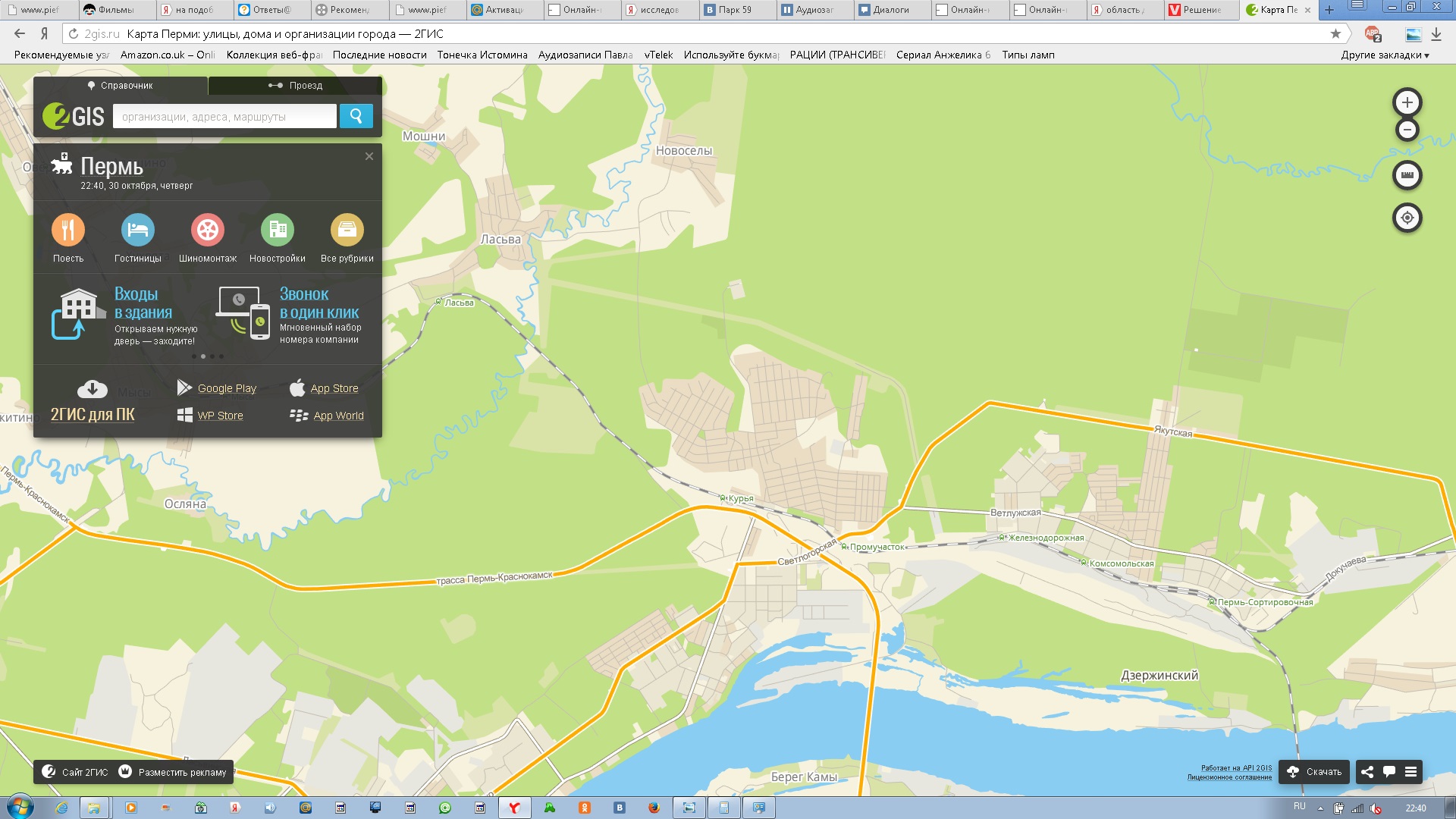Viewport: 1456px width, 819px height.
Task: Open the hamburger menu near Скачать
Action: pyautogui.click(x=1410, y=772)
